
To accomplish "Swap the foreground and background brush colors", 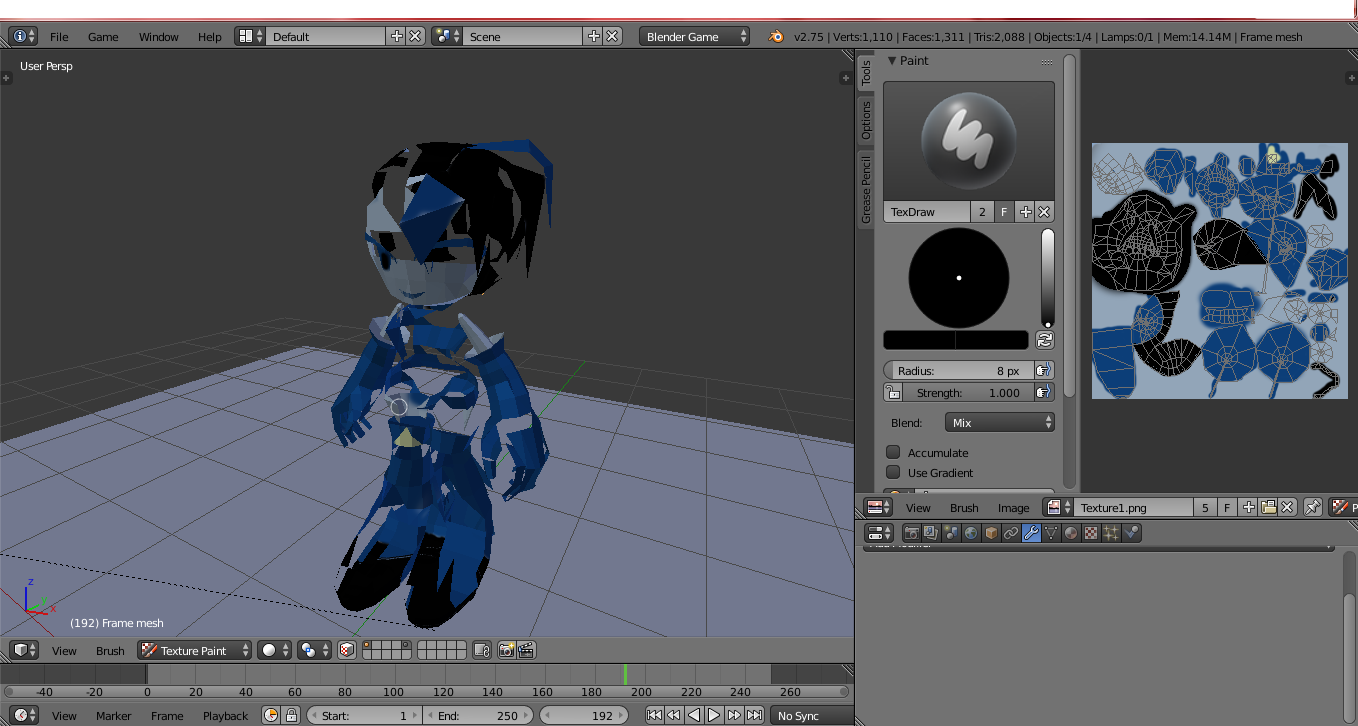I will [x=1044, y=340].
